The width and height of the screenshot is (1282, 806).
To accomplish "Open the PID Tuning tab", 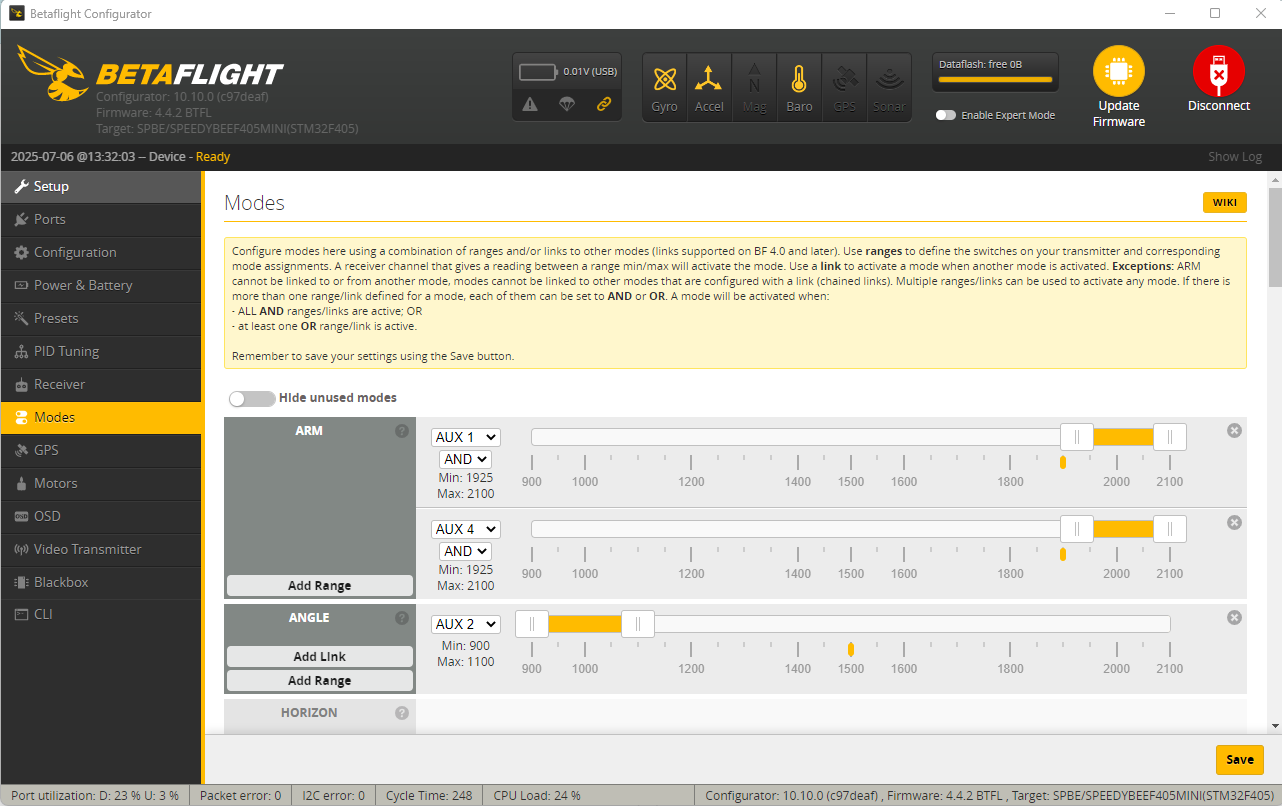I will point(101,351).
